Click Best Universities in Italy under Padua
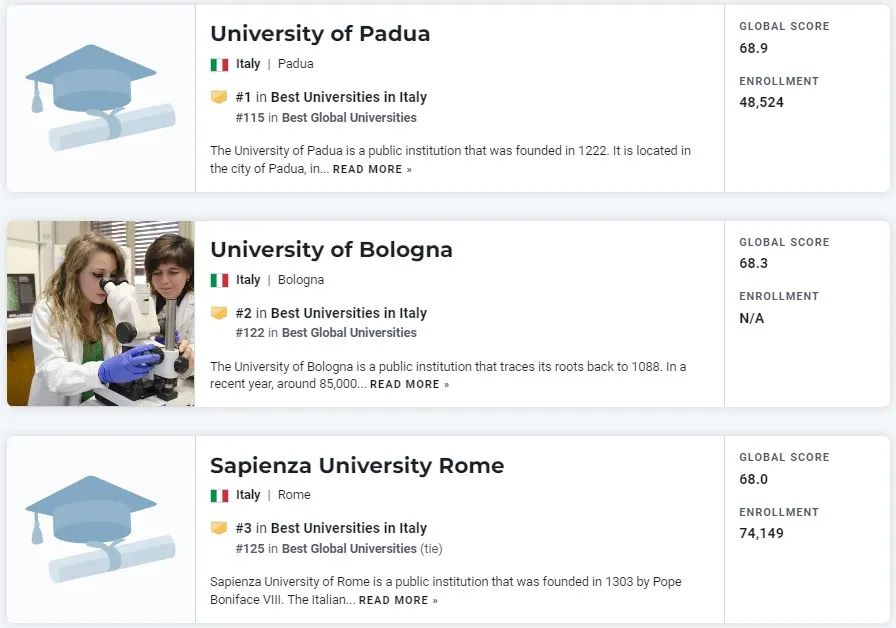896x628 pixels. (348, 97)
